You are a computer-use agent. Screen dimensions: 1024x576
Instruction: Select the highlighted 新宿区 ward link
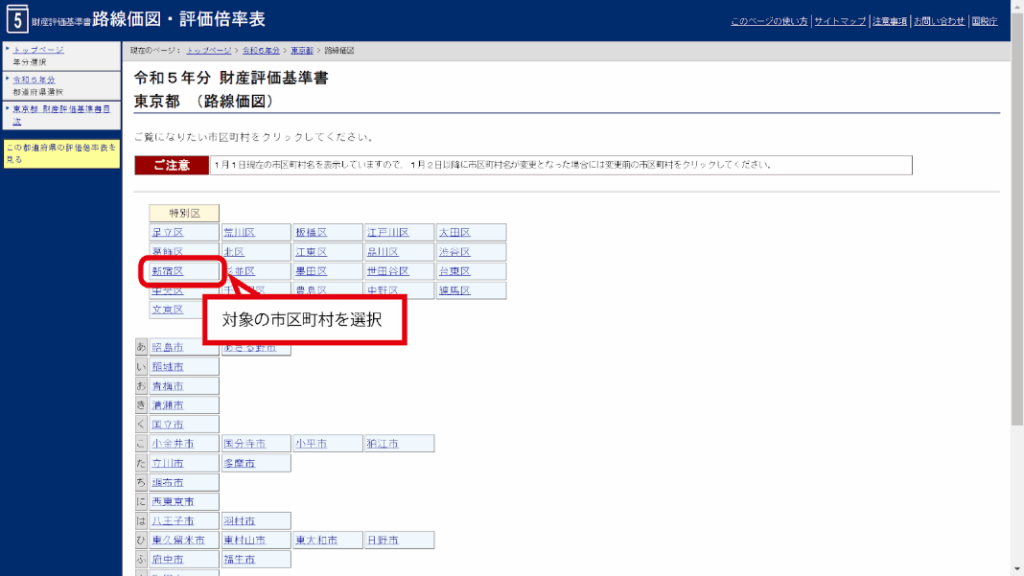pos(168,271)
